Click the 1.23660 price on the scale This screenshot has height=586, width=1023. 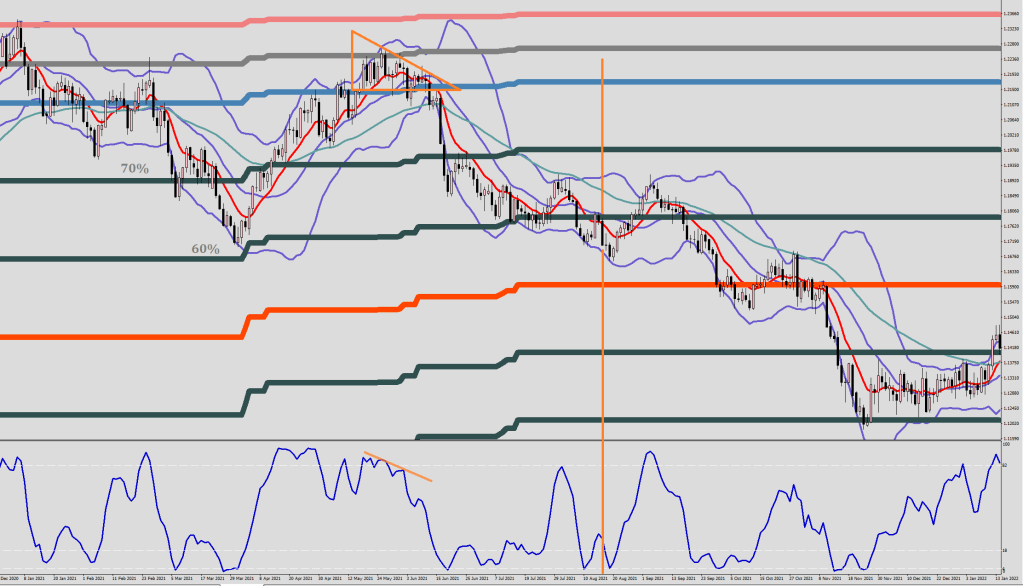click(1010, 14)
